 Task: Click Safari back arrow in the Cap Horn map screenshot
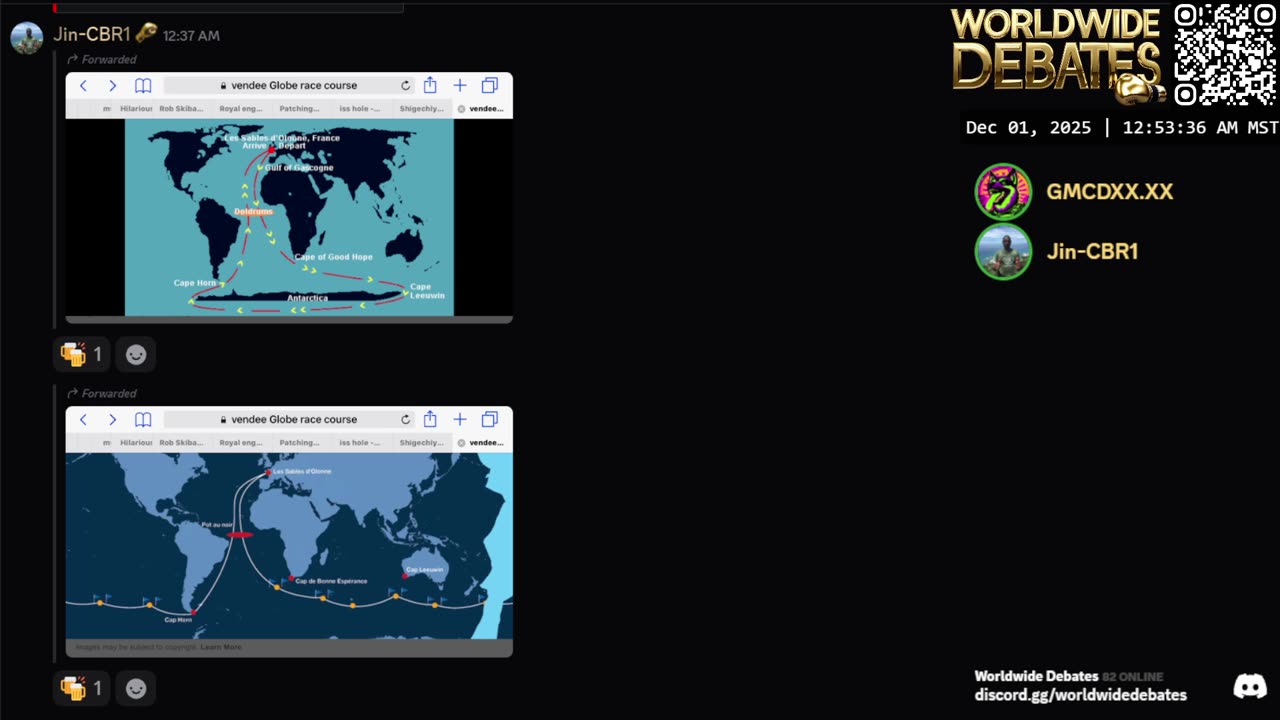pos(83,420)
